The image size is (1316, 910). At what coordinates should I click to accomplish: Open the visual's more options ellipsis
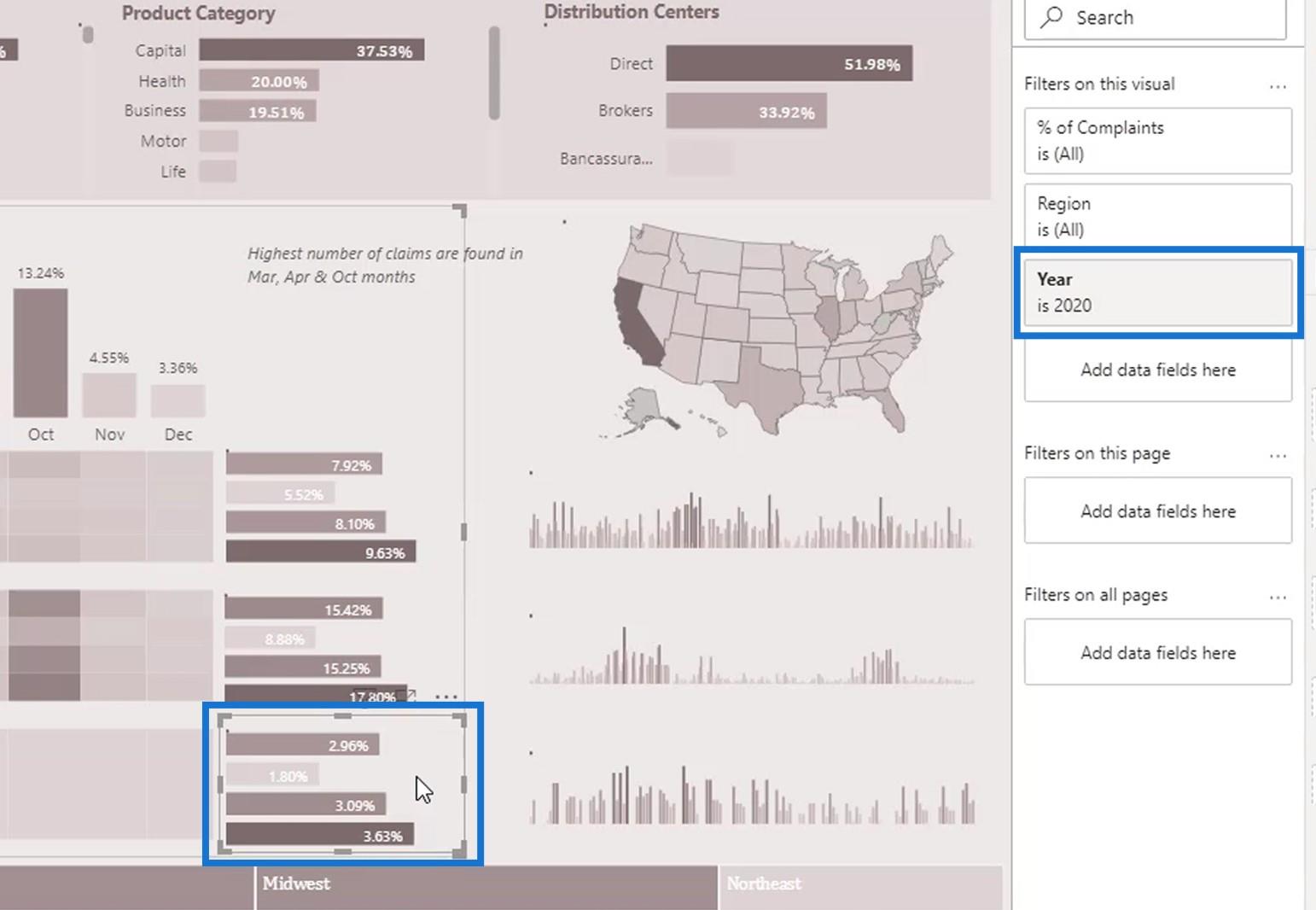pyautogui.click(x=446, y=697)
